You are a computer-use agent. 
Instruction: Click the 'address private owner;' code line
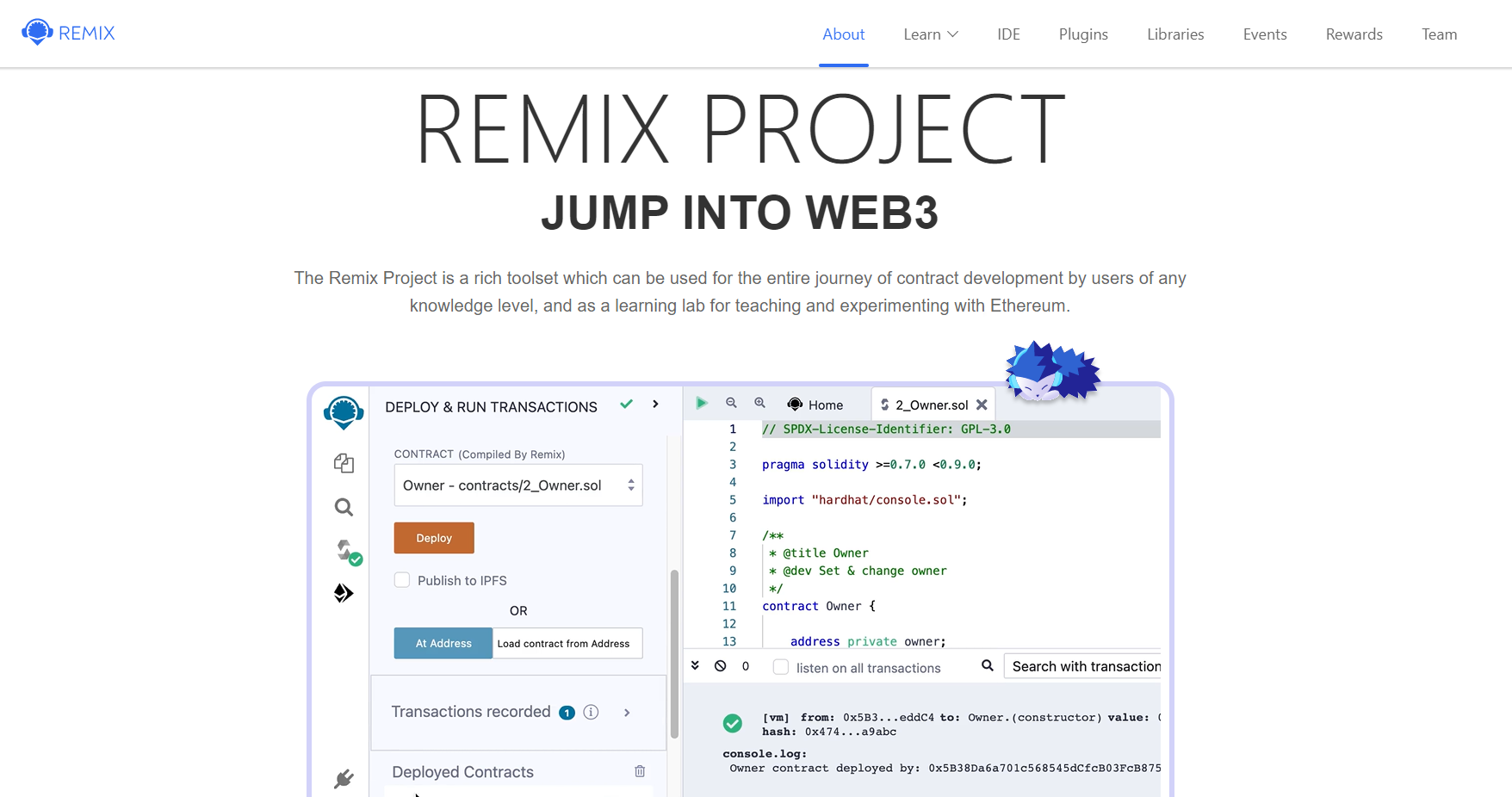tap(868, 641)
